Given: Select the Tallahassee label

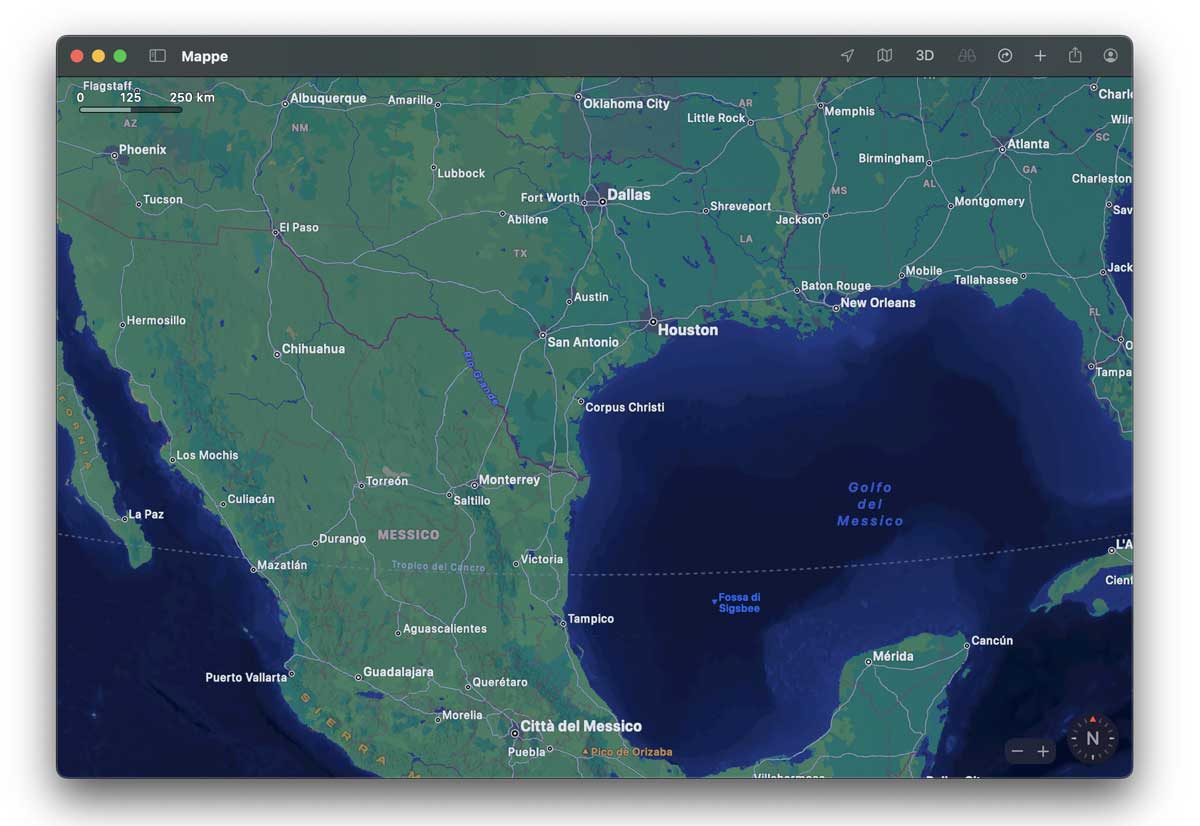Looking at the screenshot, I should coord(986,280).
